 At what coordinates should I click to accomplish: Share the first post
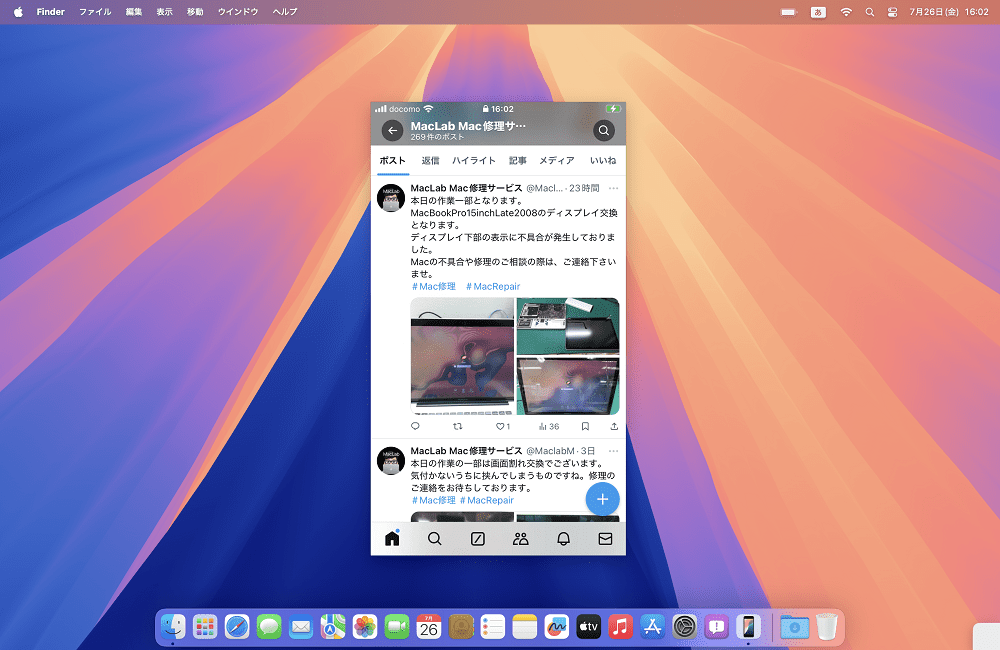(614, 426)
